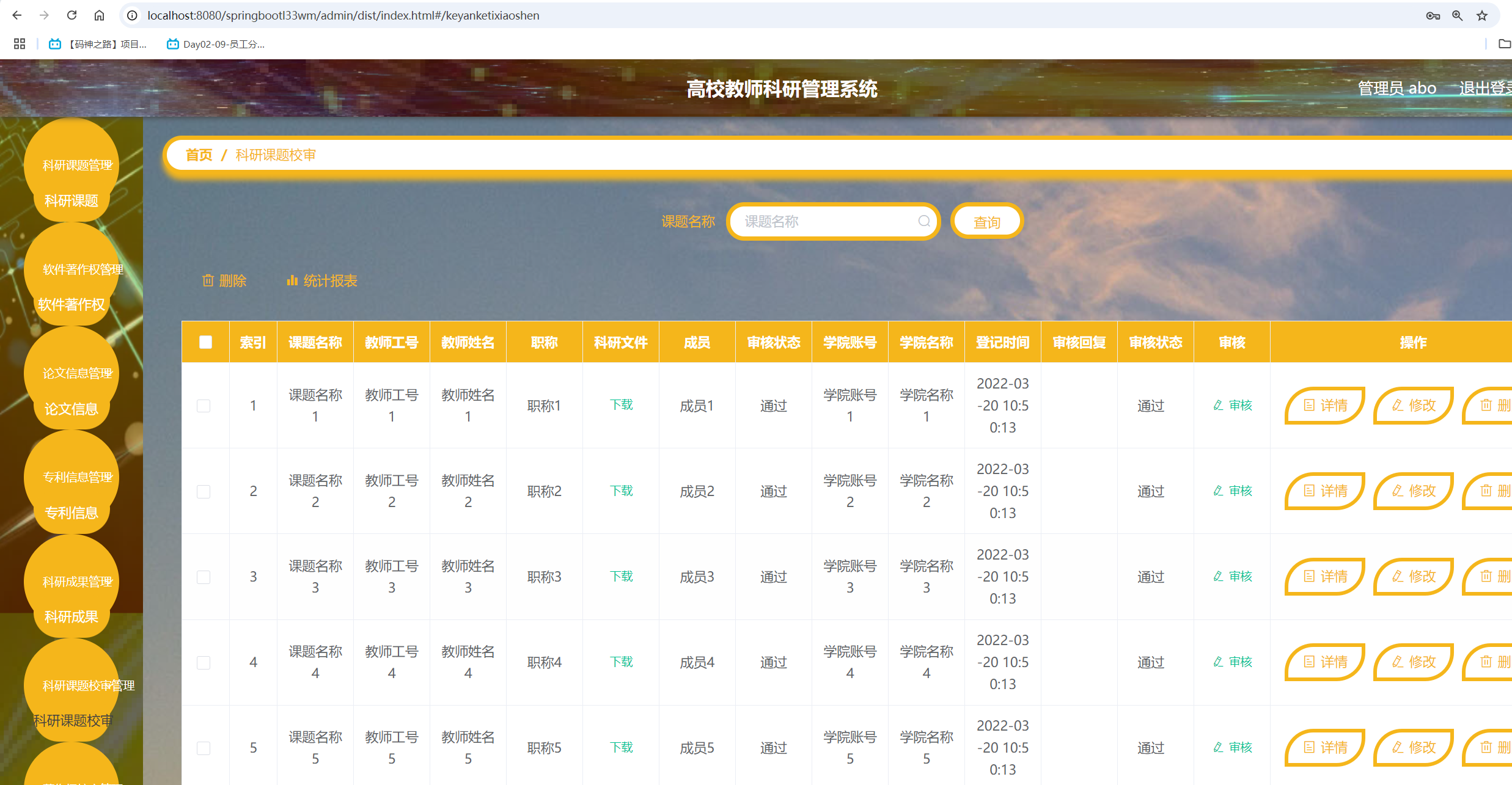Click the magnifier icon inside 课题名称 search box
Screen dimensions: 1512x785
point(923,221)
